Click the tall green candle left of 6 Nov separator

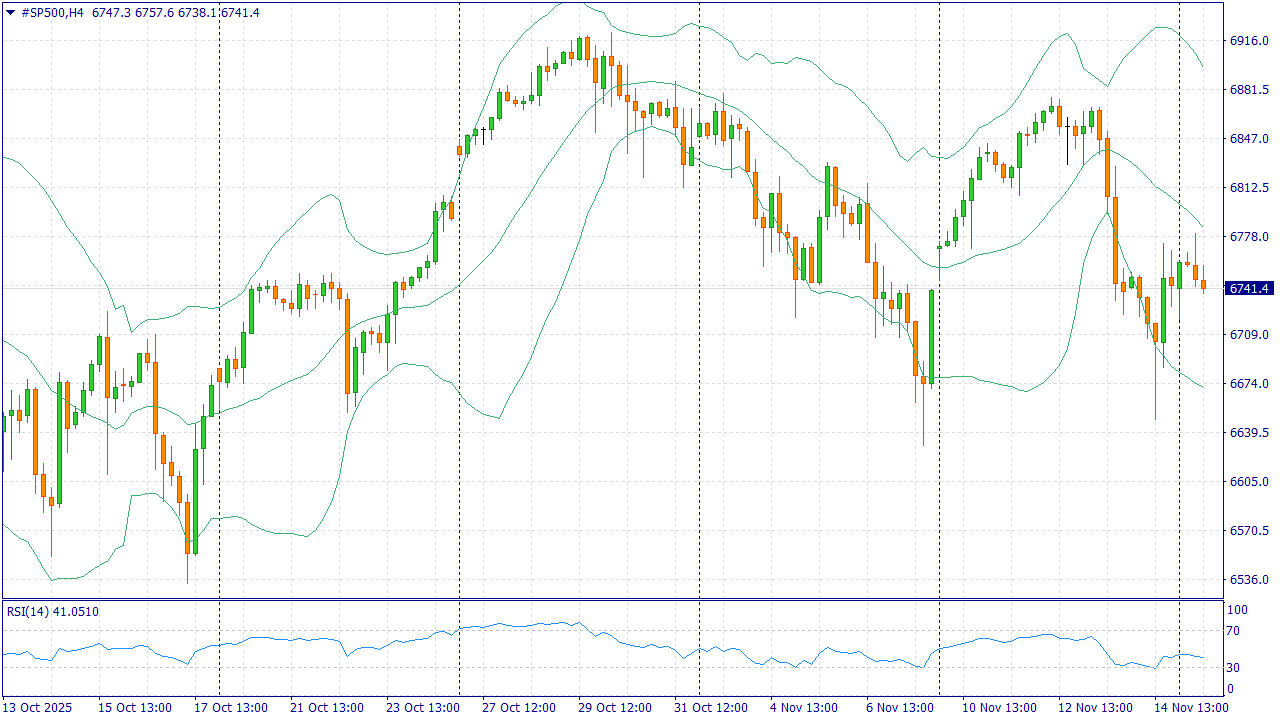[x=931, y=336]
